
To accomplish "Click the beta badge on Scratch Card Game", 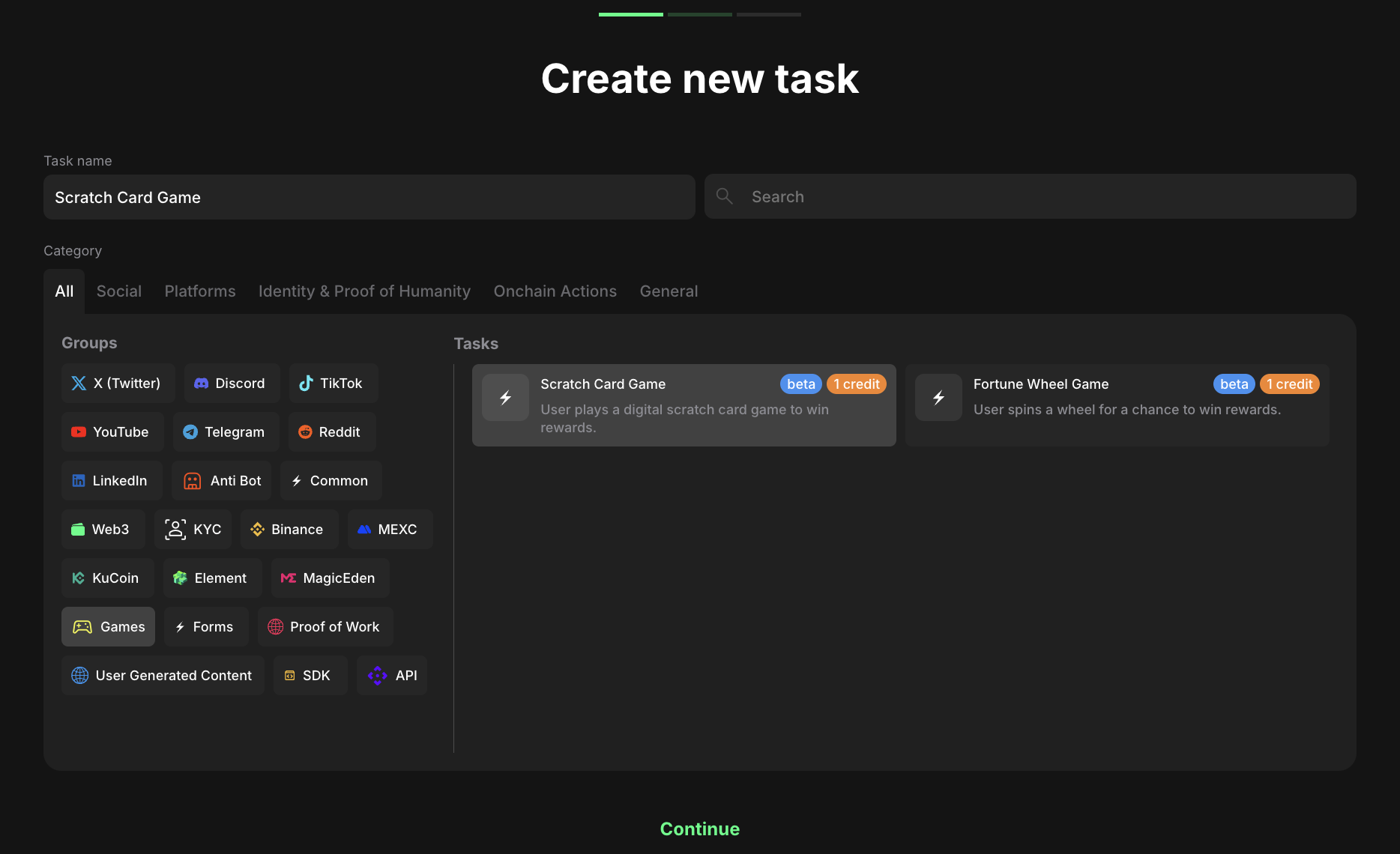I will point(801,384).
